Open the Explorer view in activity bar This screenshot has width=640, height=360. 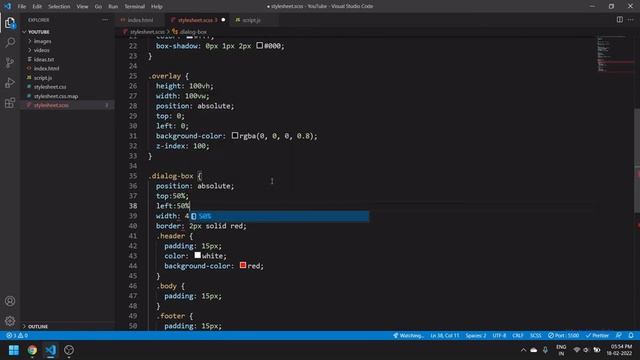(10, 23)
